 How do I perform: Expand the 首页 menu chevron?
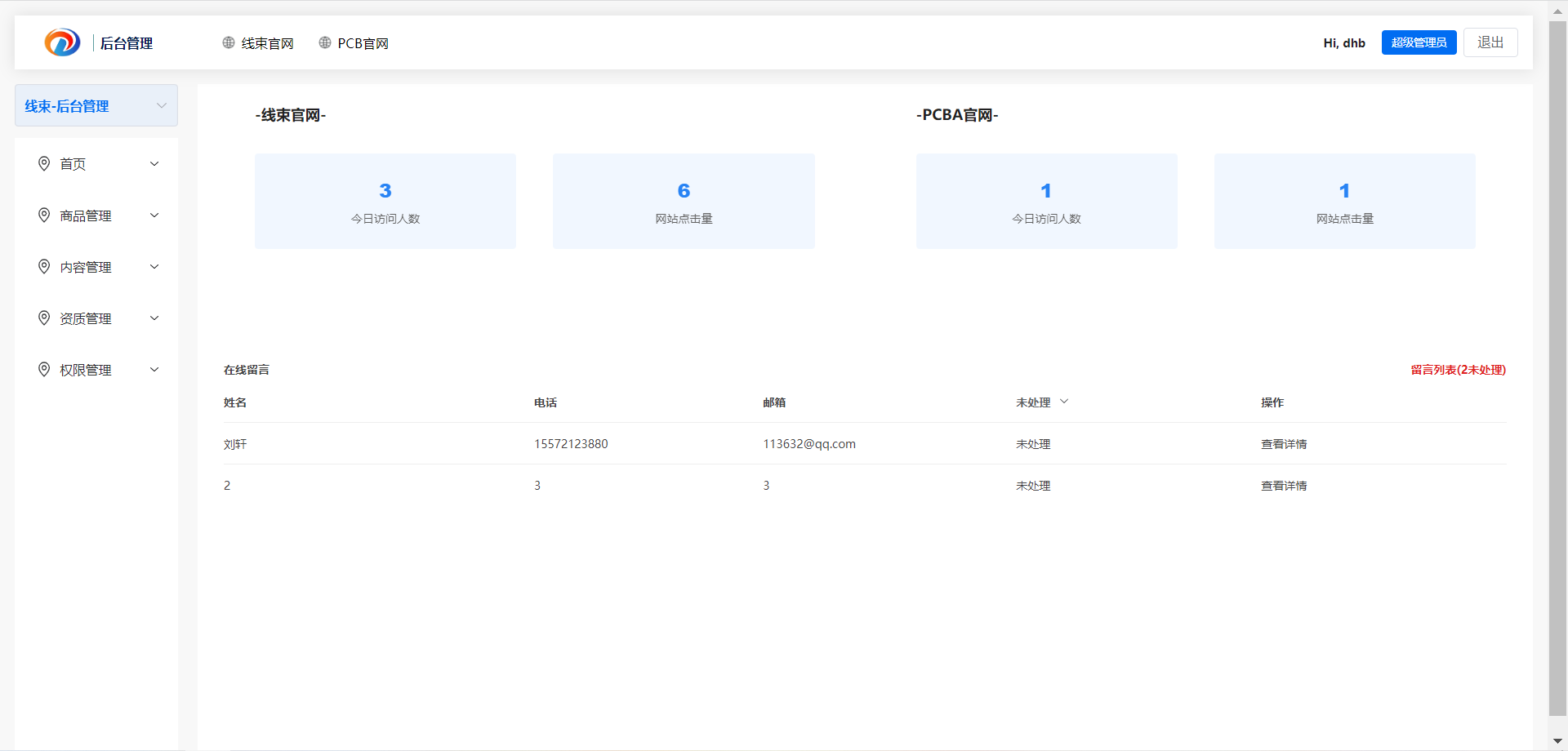pyautogui.click(x=154, y=164)
